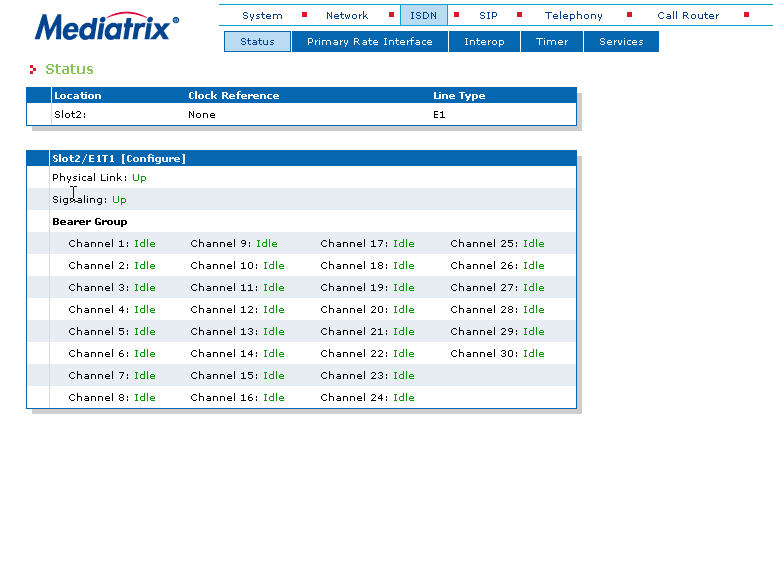Click the E1 line type value
This screenshot has height=561, width=773.
(439, 114)
